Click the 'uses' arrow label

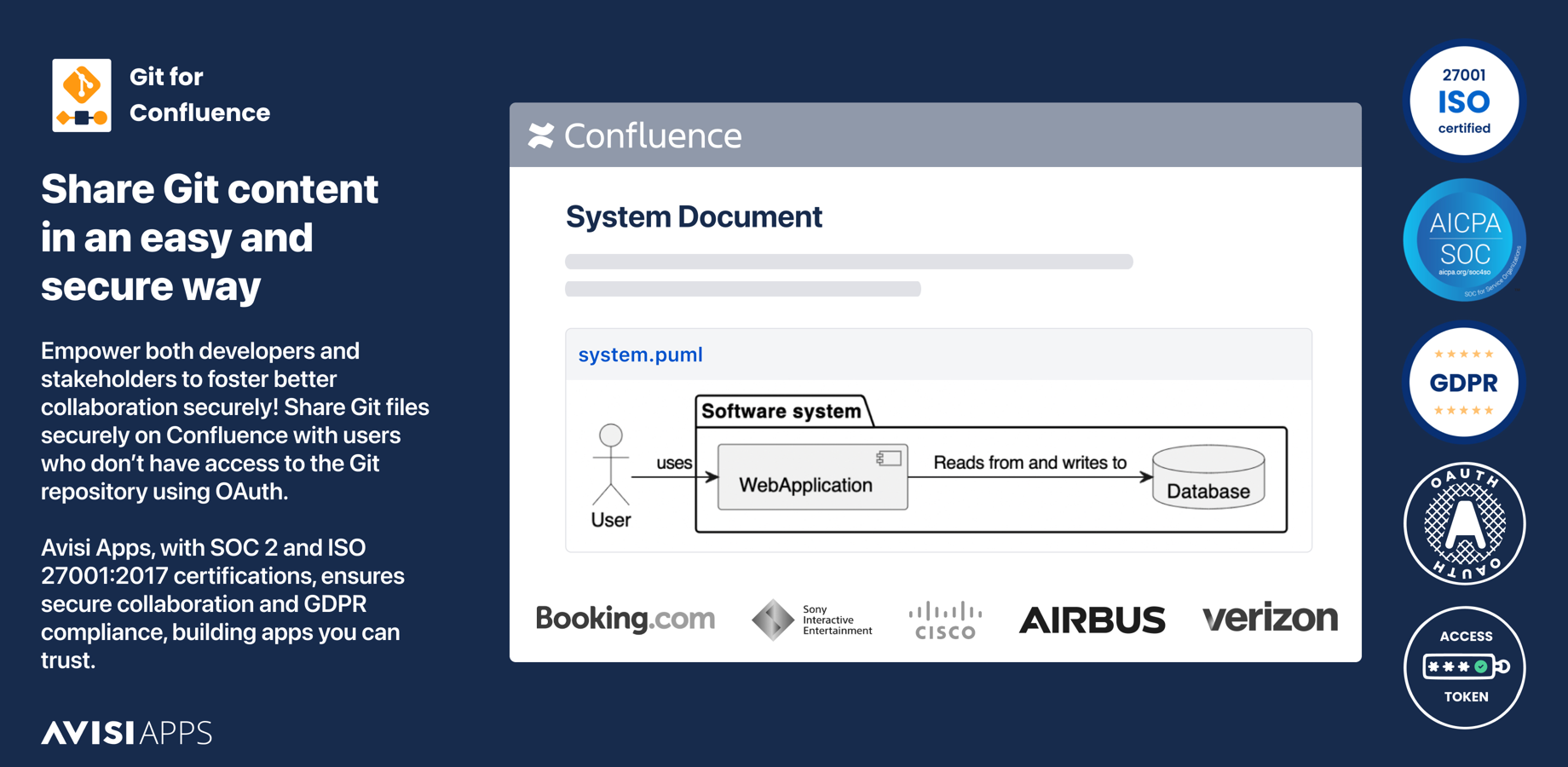tap(674, 463)
